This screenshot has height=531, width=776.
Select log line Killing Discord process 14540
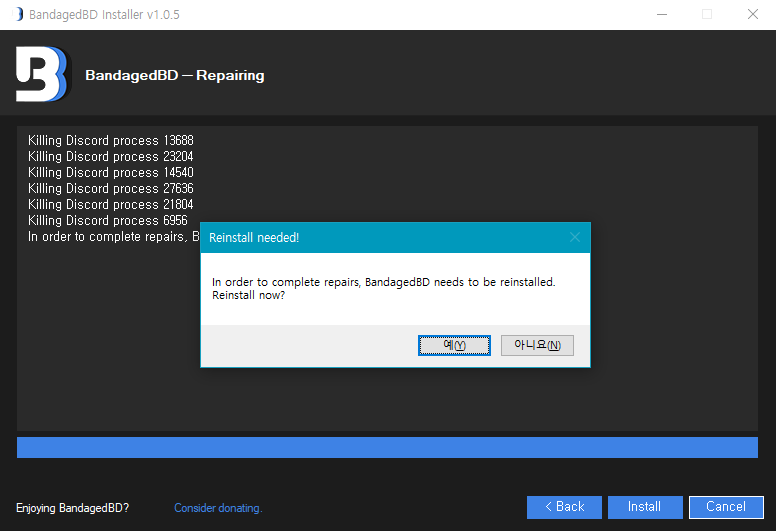(x=111, y=172)
